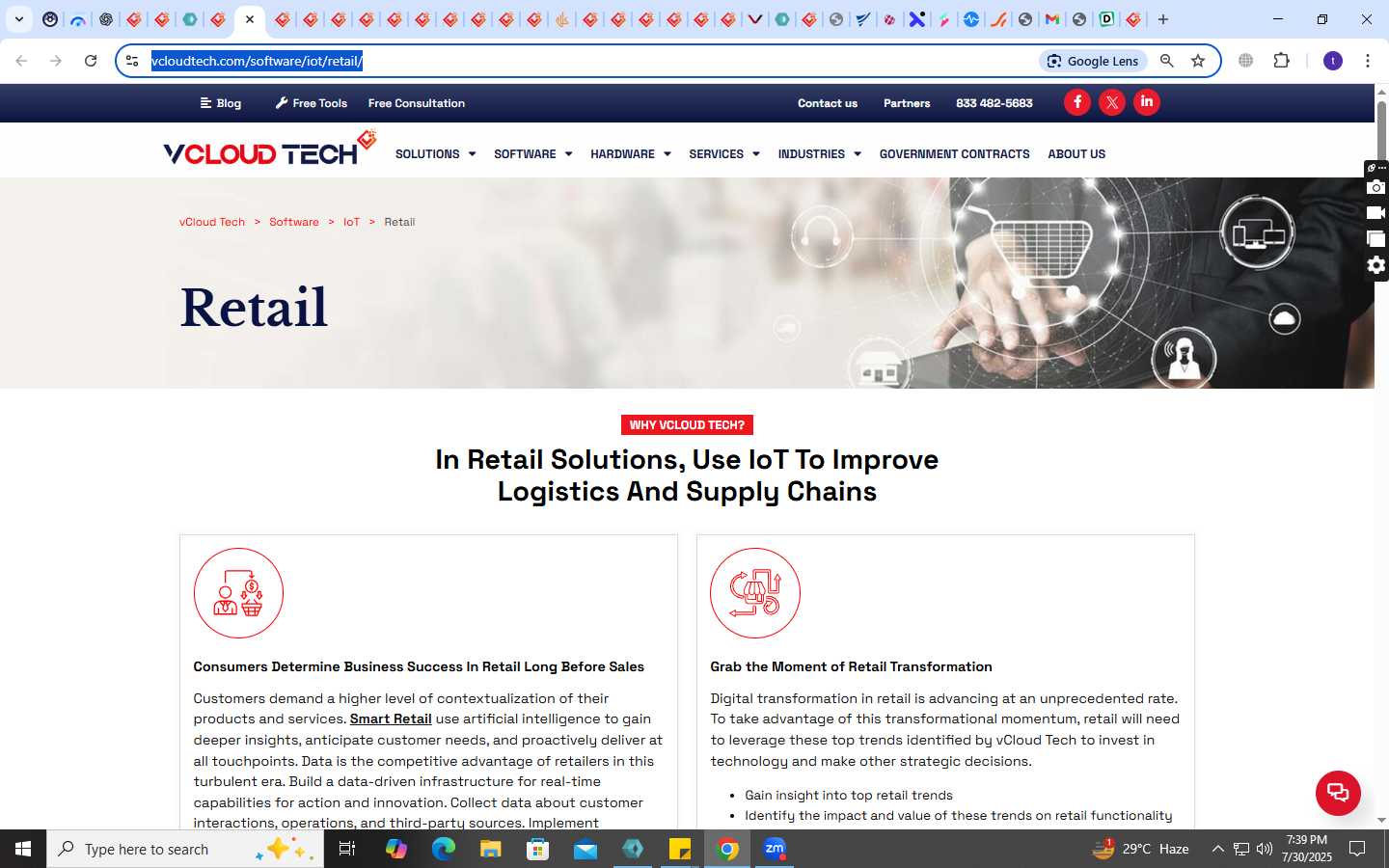Screen dimensions: 1389x868
Task: Expand the Hardware menu
Action: click(631, 154)
